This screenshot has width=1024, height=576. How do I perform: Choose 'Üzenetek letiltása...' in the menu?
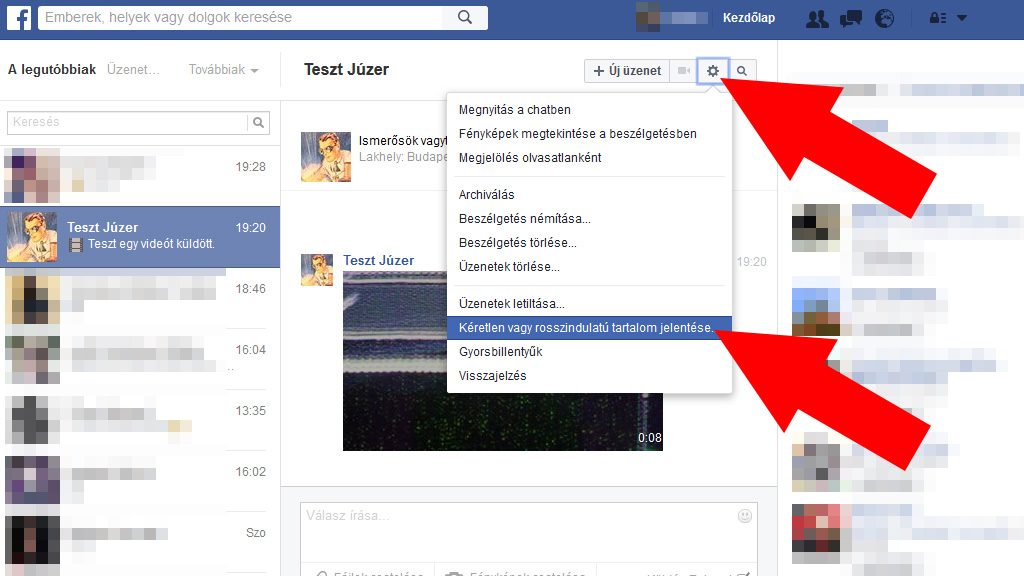511,303
